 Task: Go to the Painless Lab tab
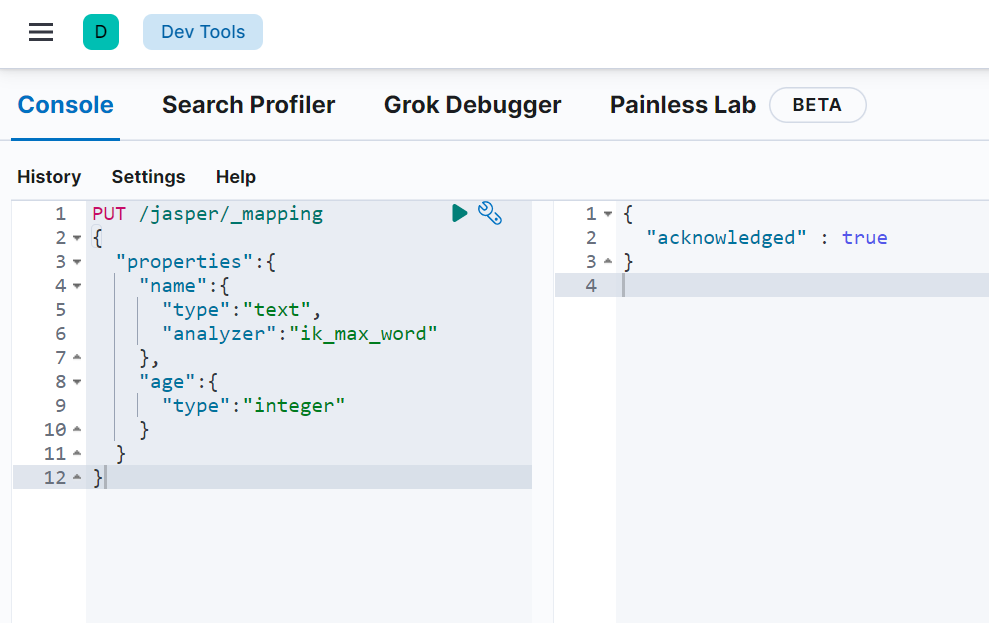(682, 105)
